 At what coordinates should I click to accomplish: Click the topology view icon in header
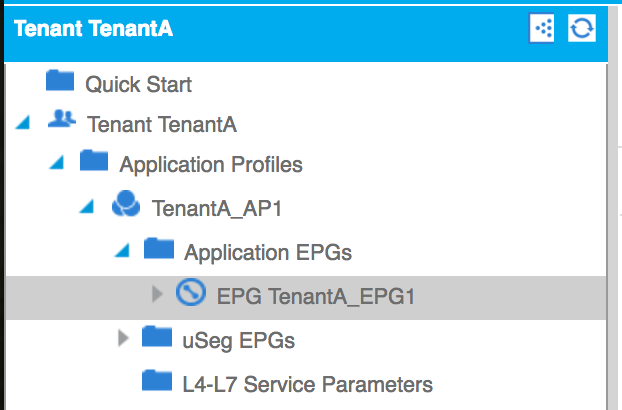coord(542,28)
